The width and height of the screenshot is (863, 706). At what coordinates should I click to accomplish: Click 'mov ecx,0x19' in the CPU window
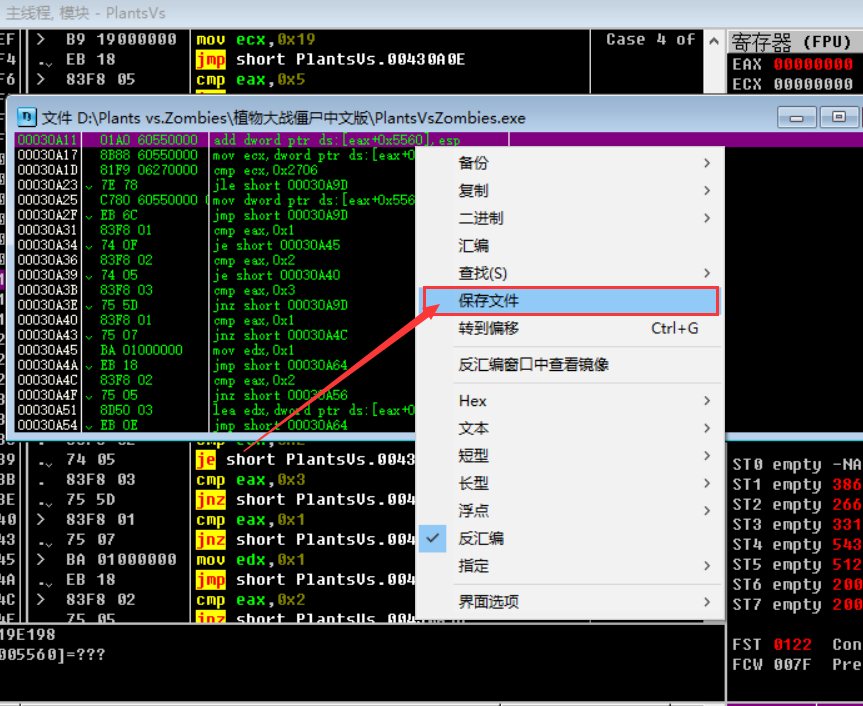[255, 40]
